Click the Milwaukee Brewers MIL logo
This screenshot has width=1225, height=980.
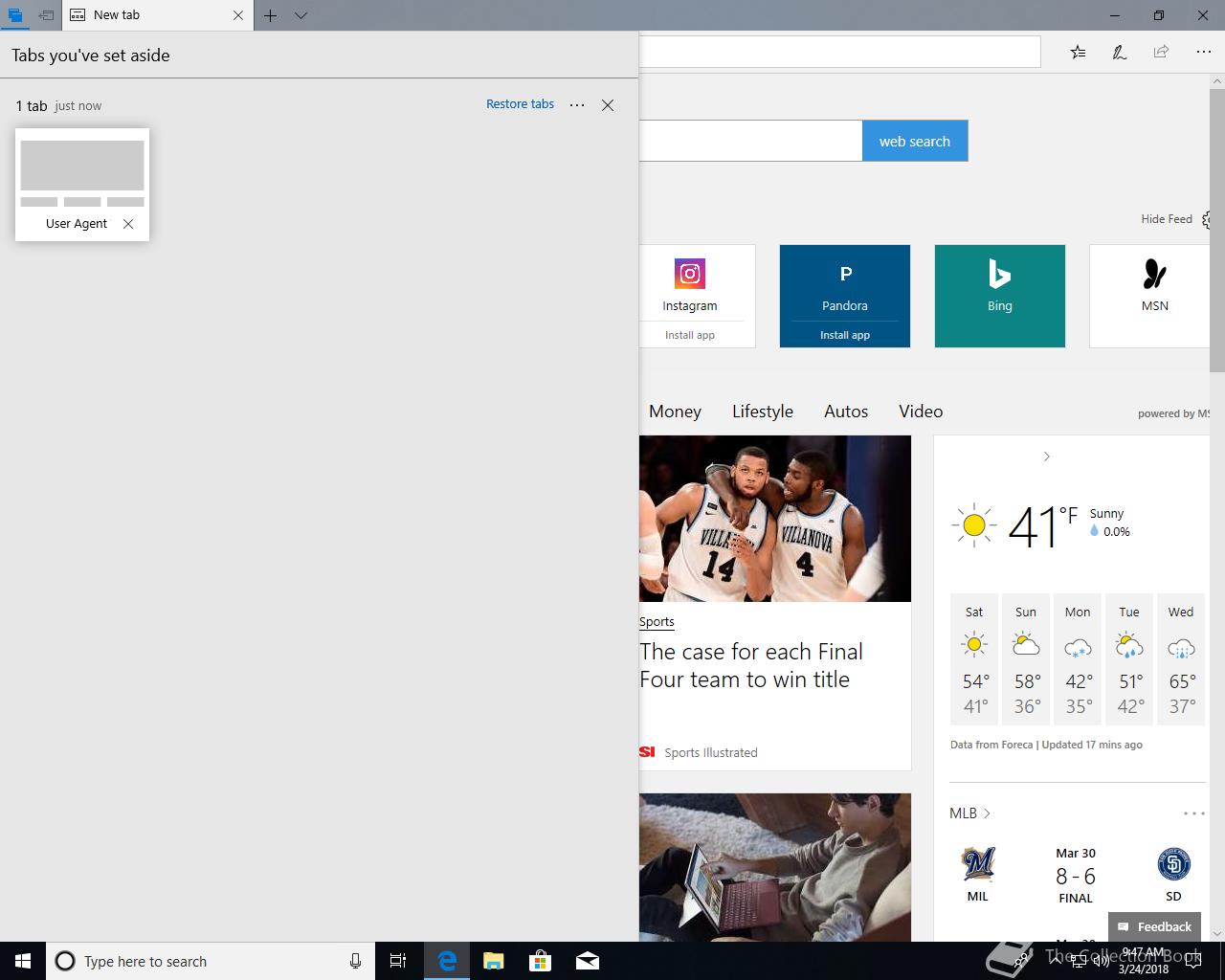[978, 864]
